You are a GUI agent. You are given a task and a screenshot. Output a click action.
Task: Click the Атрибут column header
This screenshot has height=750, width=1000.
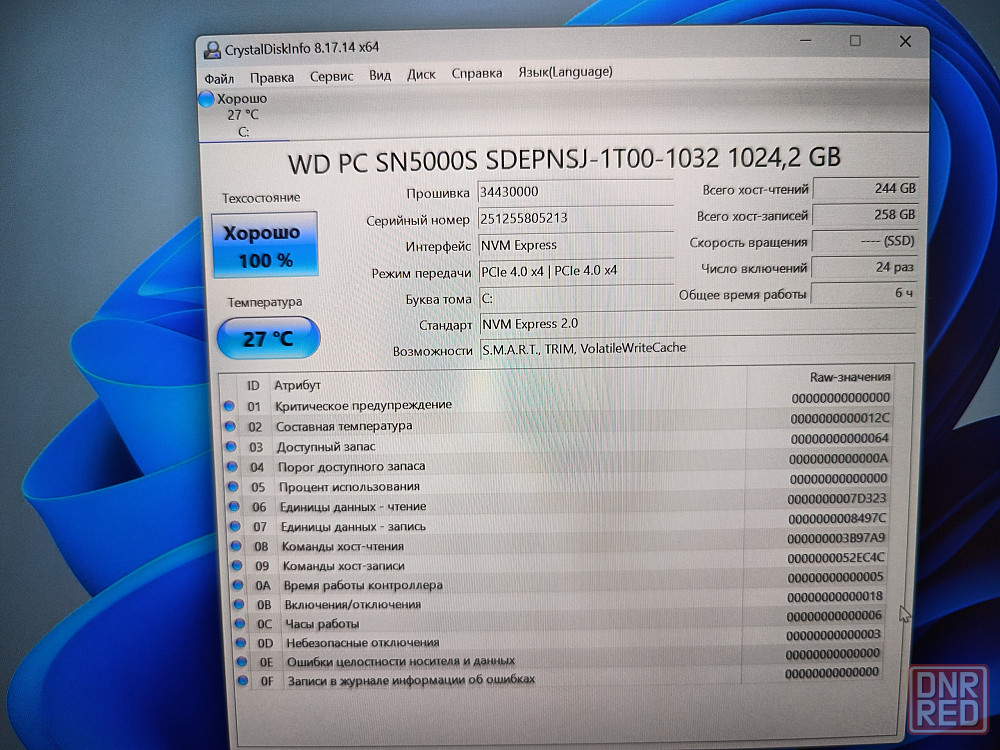point(297,385)
